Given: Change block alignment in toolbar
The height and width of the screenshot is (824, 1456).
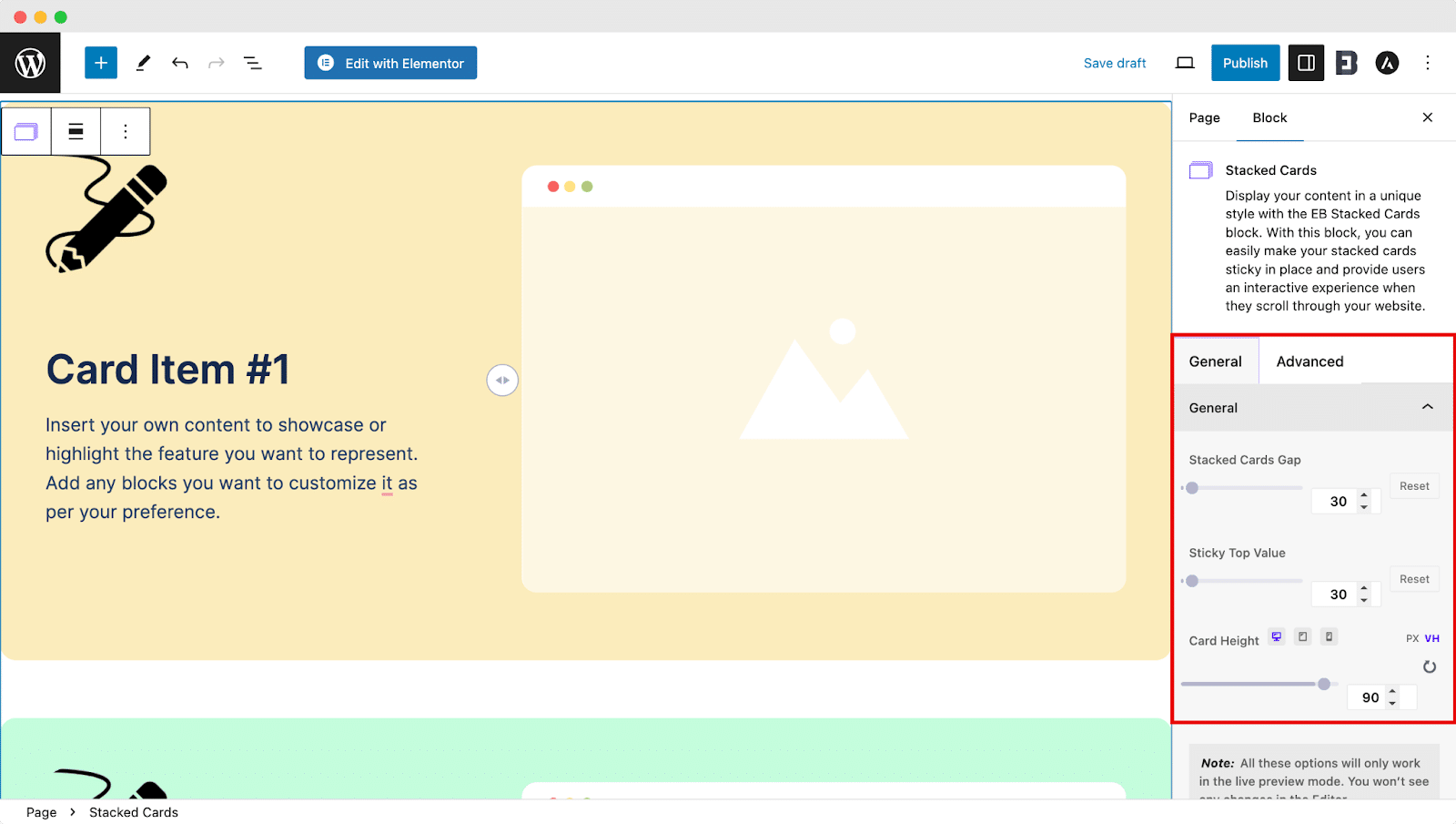Looking at the screenshot, I should tap(76, 132).
